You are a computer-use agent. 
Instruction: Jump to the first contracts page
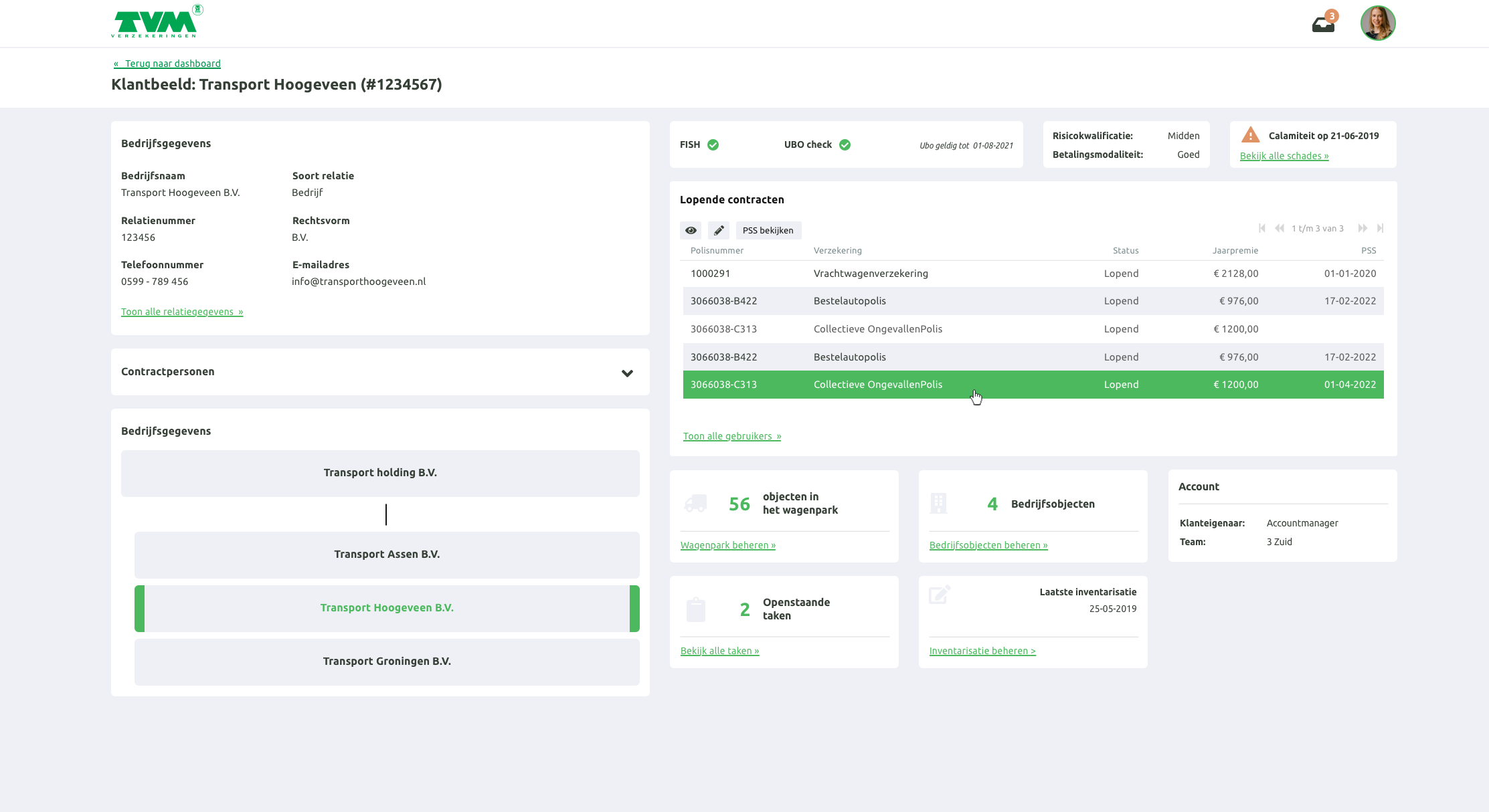pyautogui.click(x=1262, y=228)
